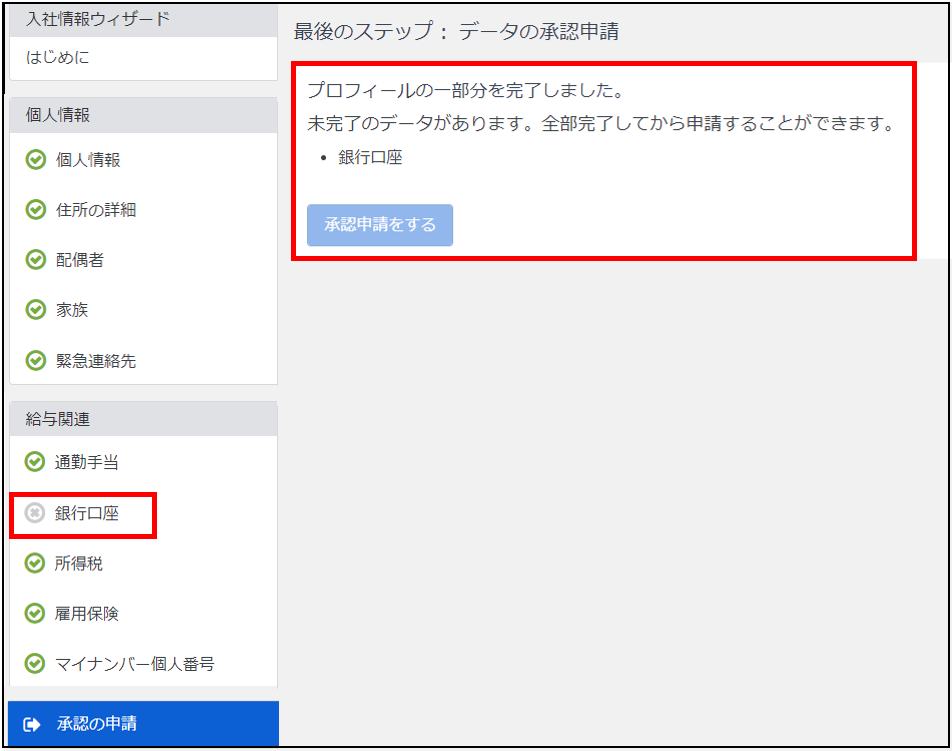Image resolution: width=952 pixels, height=751 pixels.
Task: Click the green check icon beside 配偶者
Action: point(36,260)
